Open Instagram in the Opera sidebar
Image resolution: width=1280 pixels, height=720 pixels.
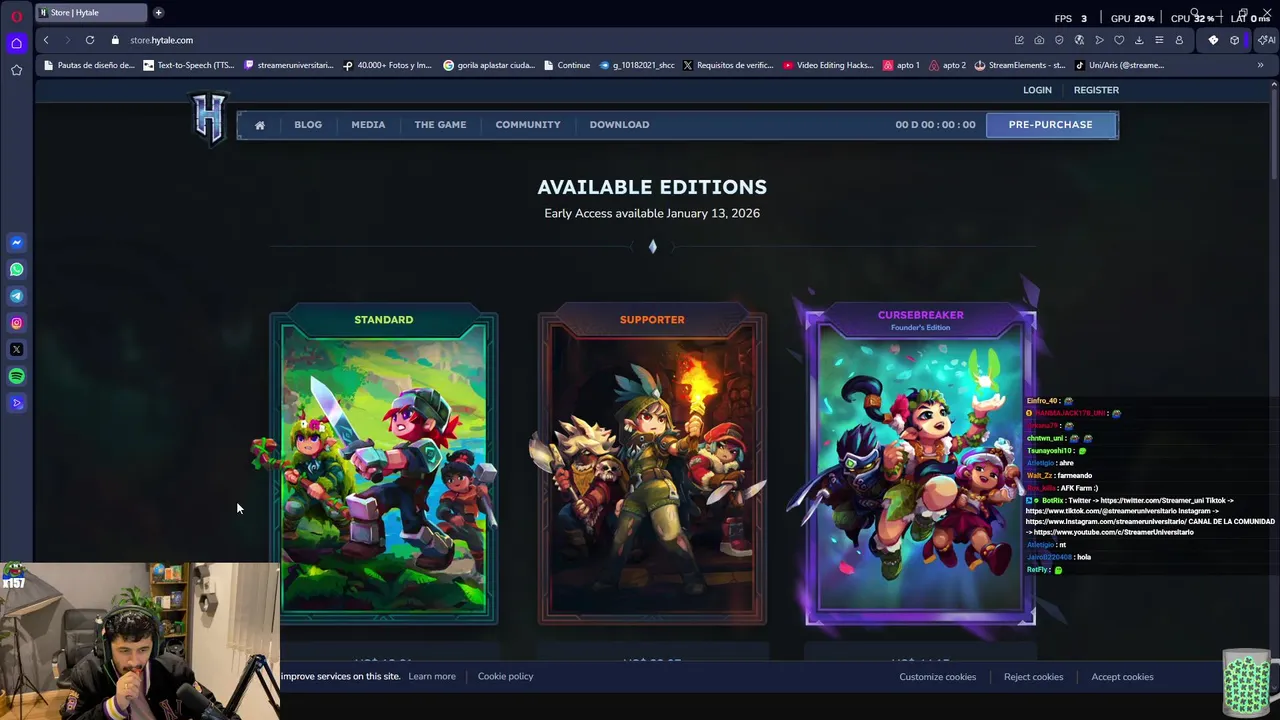[x=16, y=323]
